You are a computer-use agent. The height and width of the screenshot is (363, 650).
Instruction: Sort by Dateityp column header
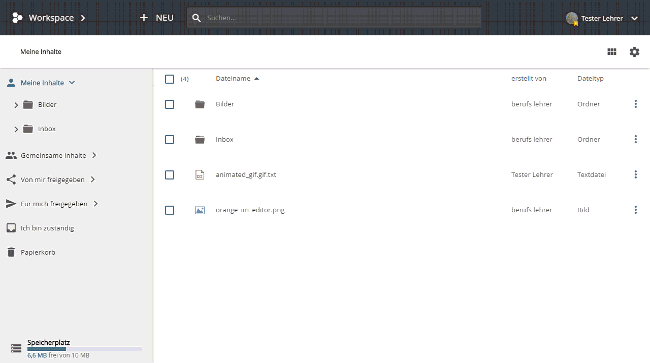pos(590,79)
